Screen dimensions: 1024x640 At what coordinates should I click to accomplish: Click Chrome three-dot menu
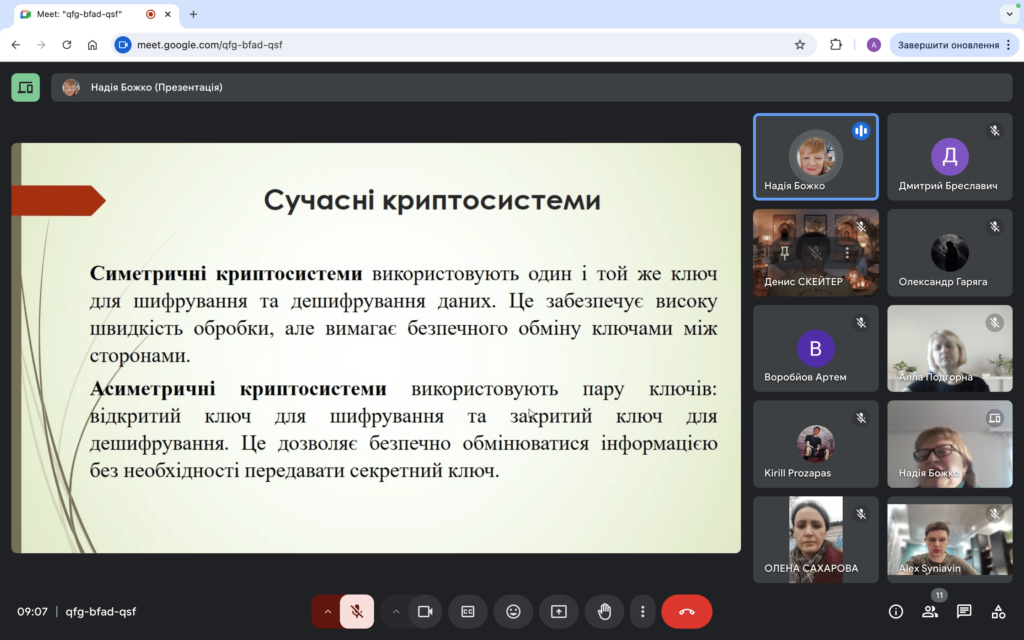coord(1008,45)
